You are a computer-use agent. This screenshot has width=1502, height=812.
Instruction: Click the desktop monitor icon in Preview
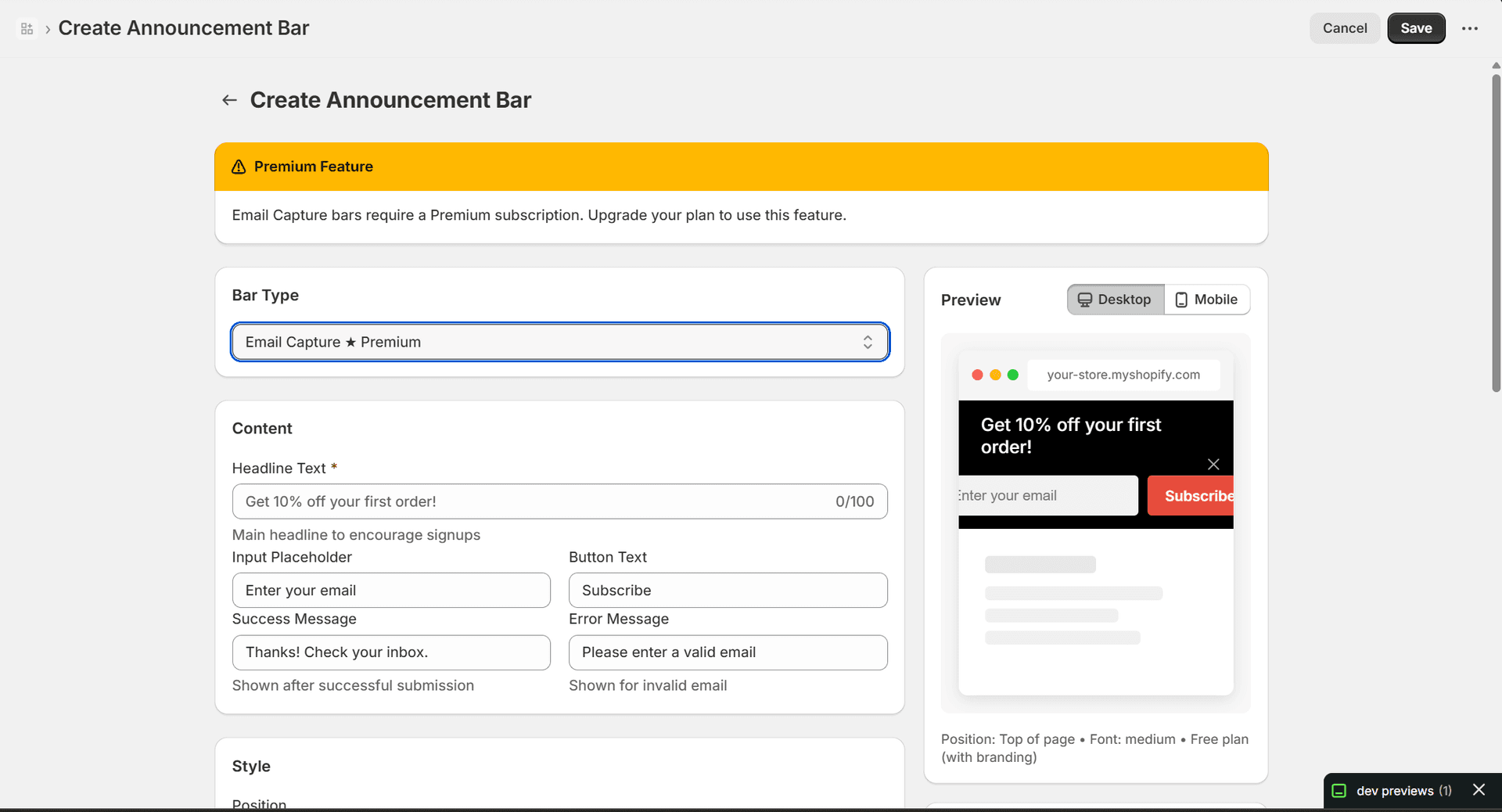[1086, 300]
